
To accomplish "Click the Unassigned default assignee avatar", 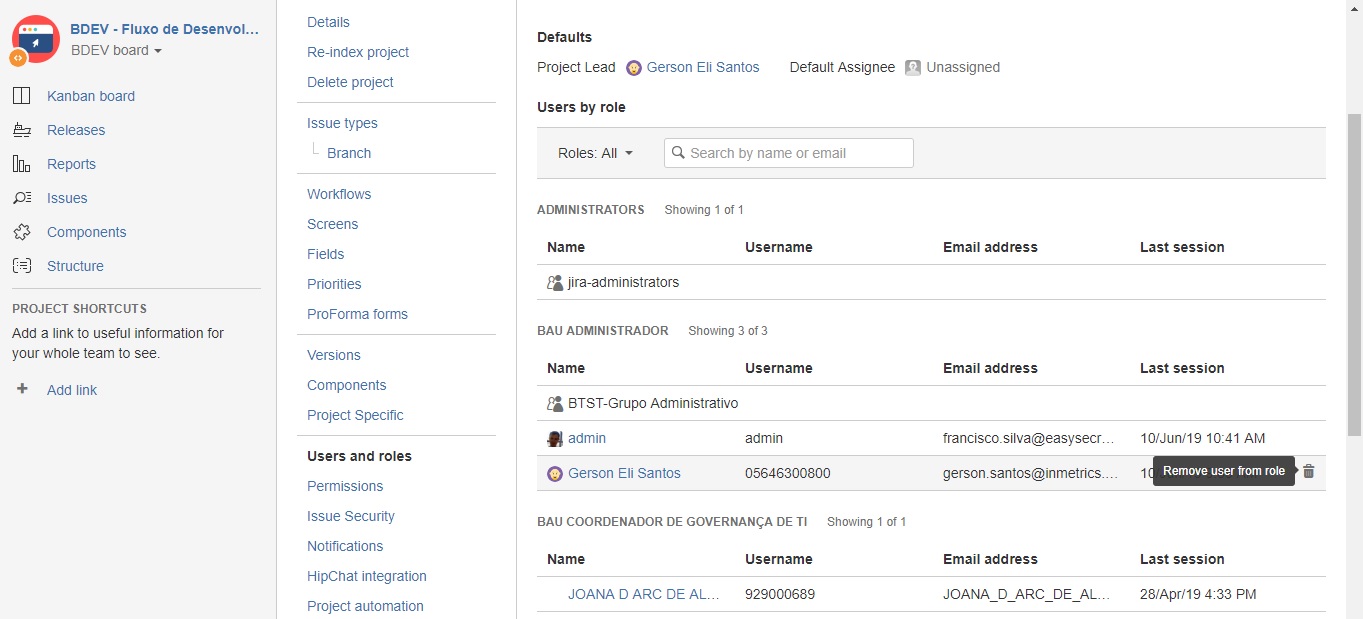I will click(x=913, y=68).
